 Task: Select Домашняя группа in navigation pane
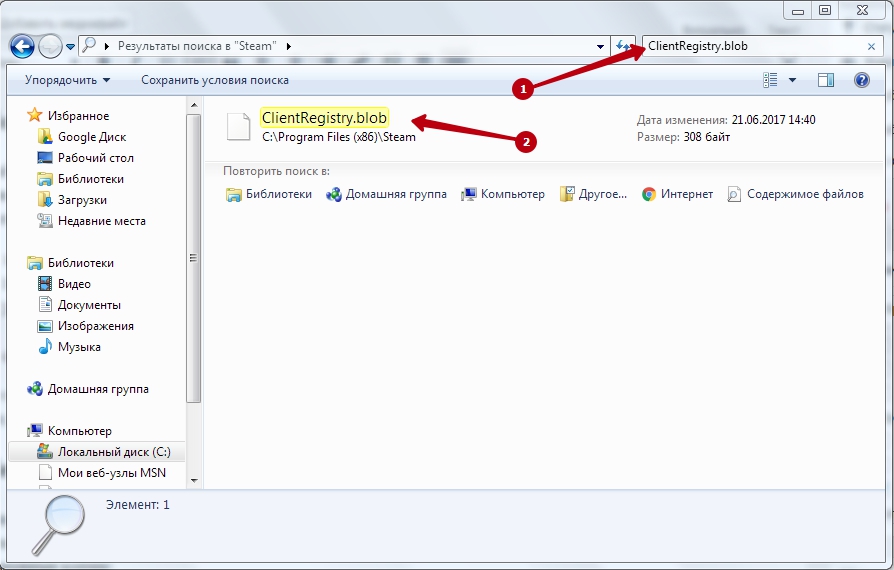[98, 389]
